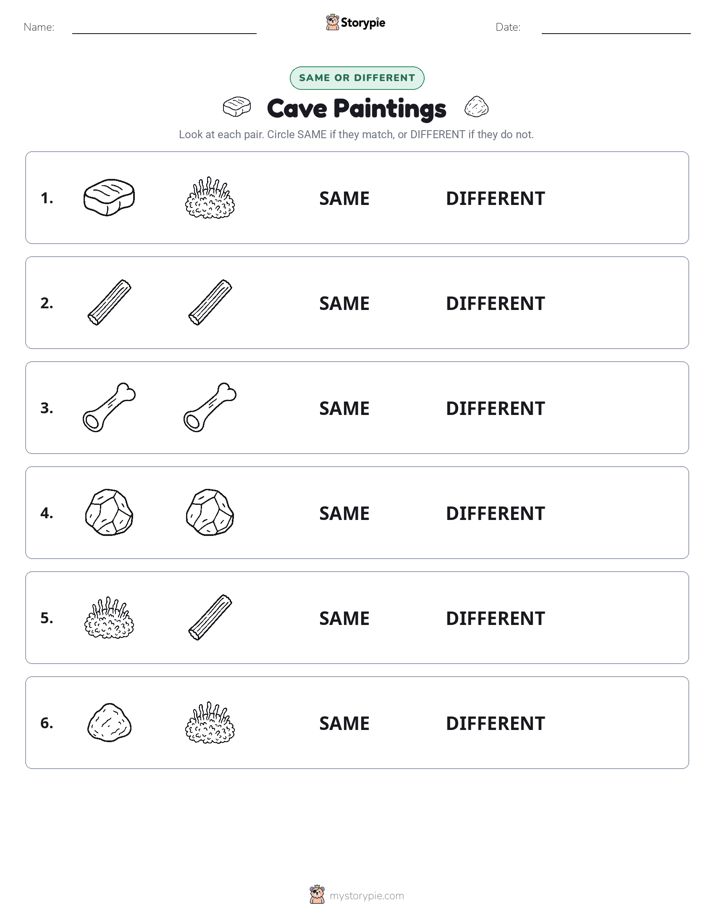The height and width of the screenshot is (924, 714).
Task: Choose SAME for pair number 4
Action: coord(344,513)
